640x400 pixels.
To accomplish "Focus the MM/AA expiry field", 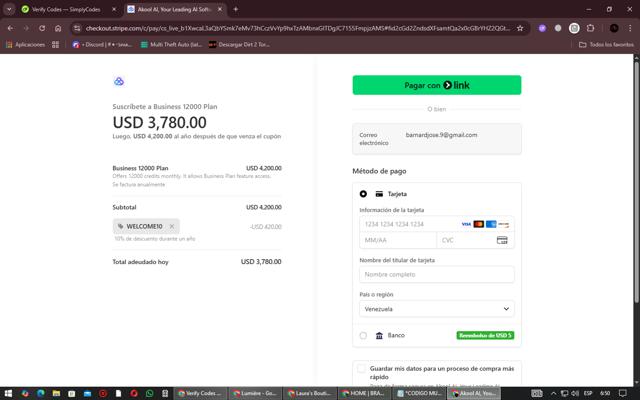I will click(398, 240).
